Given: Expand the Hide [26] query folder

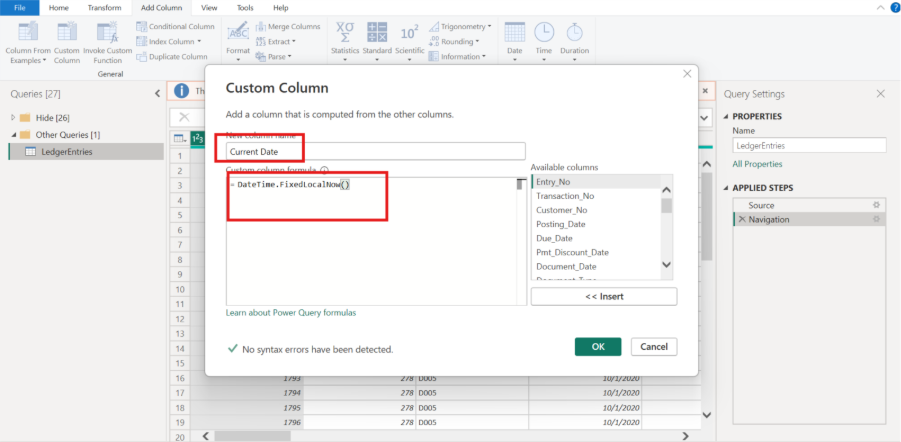Looking at the screenshot, I should [x=14, y=118].
